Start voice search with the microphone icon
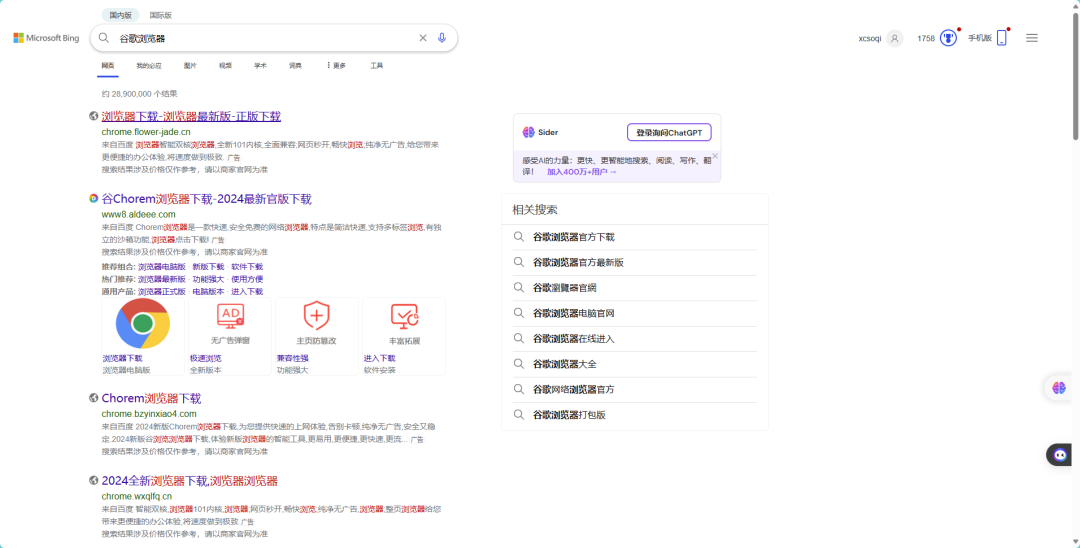This screenshot has height=548, width=1080. [442, 38]
